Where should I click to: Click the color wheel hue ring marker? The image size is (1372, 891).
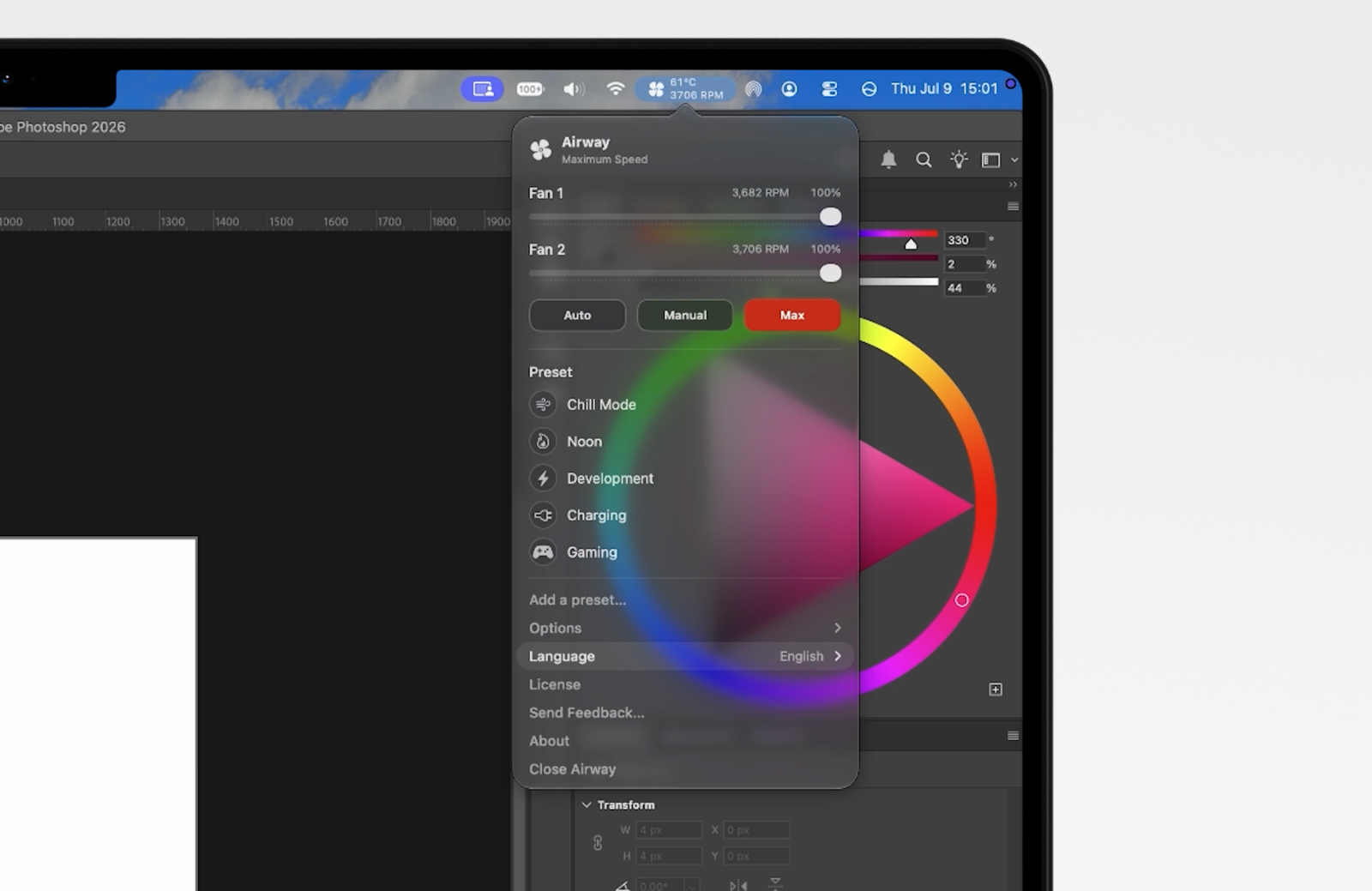(961, 600)
